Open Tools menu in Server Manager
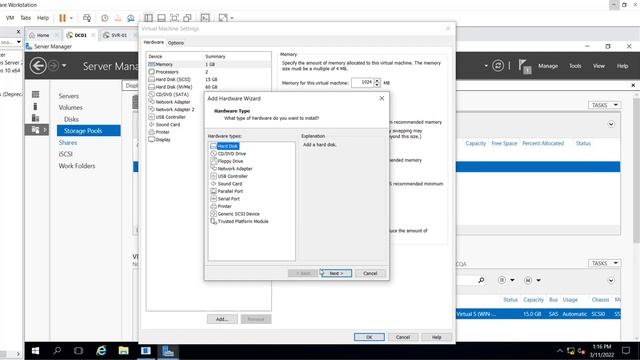This screenshot has height=360, width=640. click(x=575, y=66)
